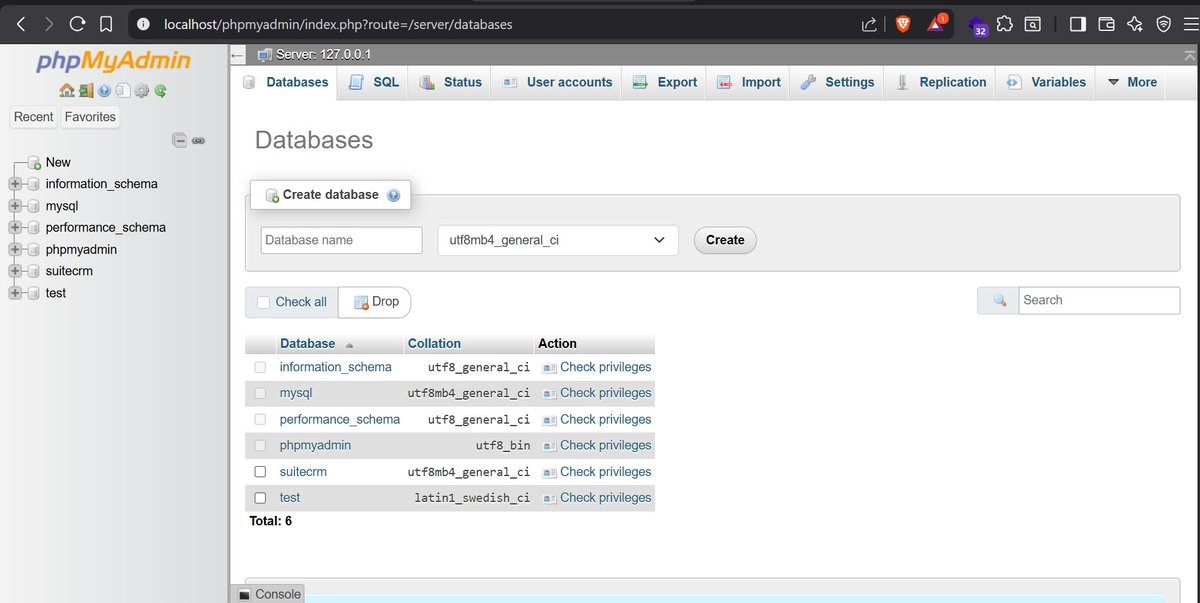Open the MySQL documentation page icon

[x=122, y=91]
